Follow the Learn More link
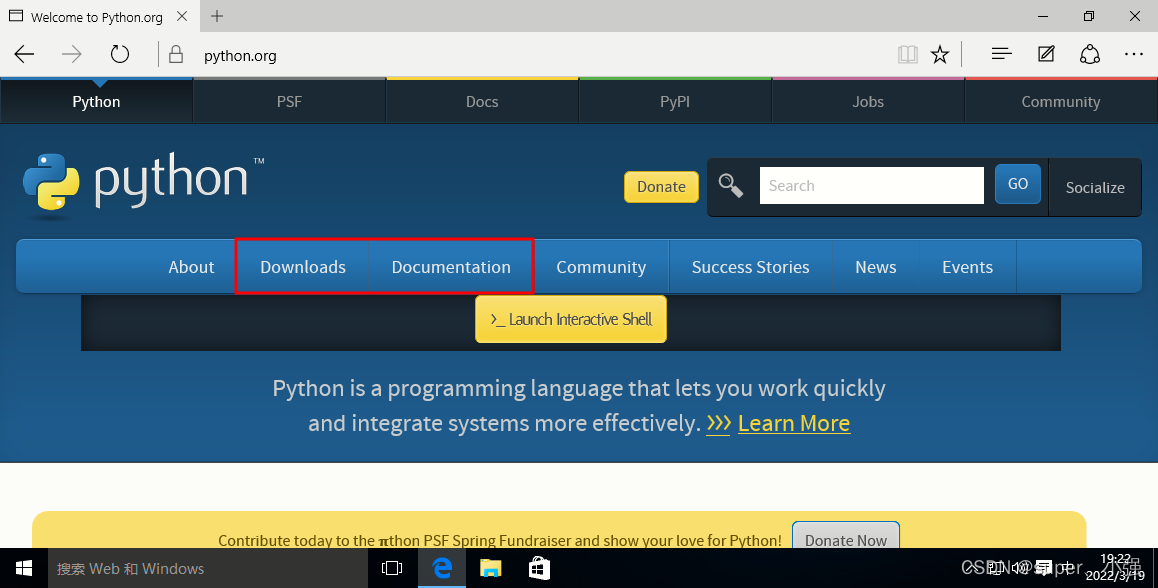 click(x=794, y=423)
